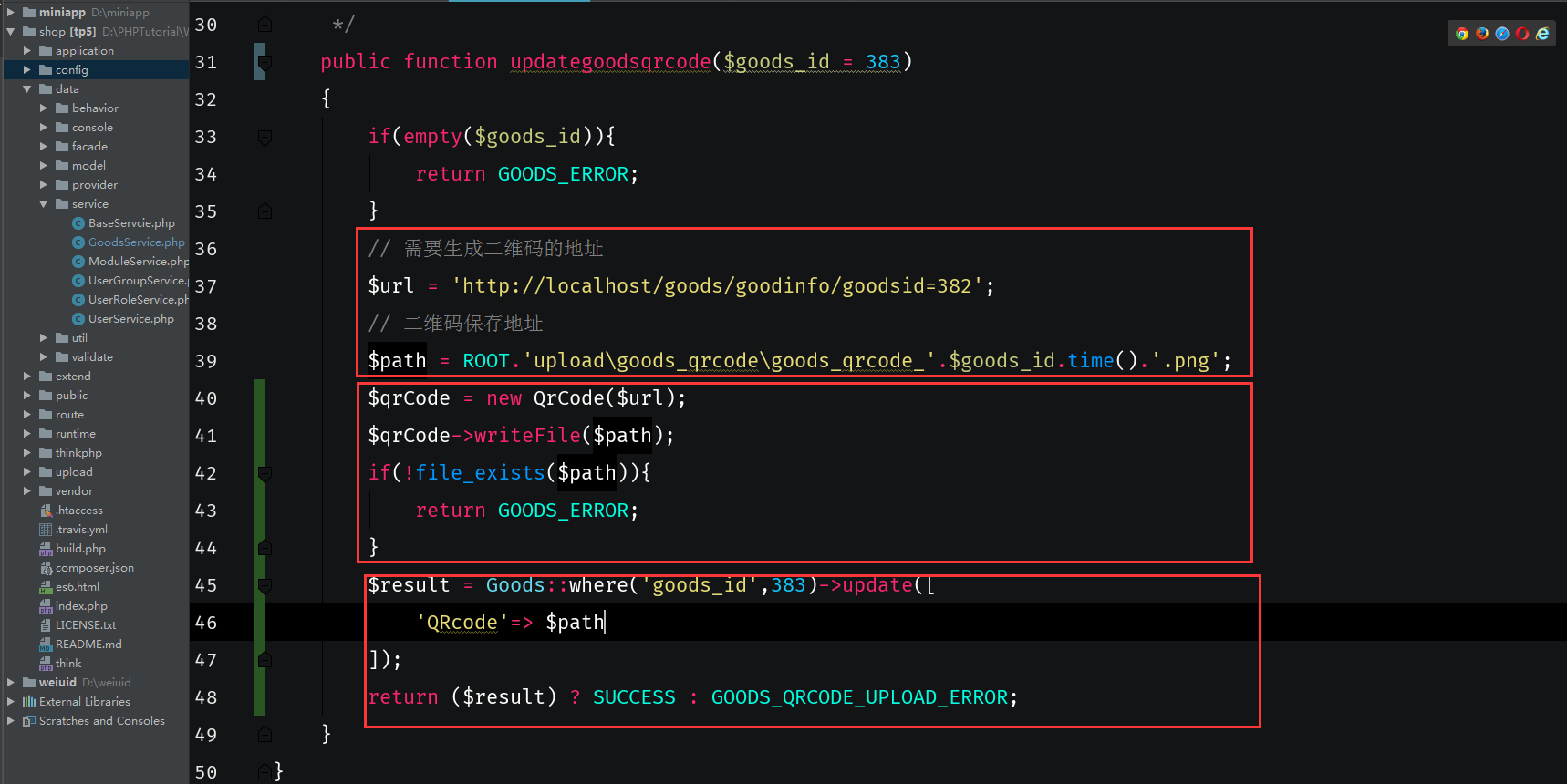Click GOODS_QRCODE_UPLOAD_ERROR constant
The image size is (1567, 784).
[x=859, y=697]
